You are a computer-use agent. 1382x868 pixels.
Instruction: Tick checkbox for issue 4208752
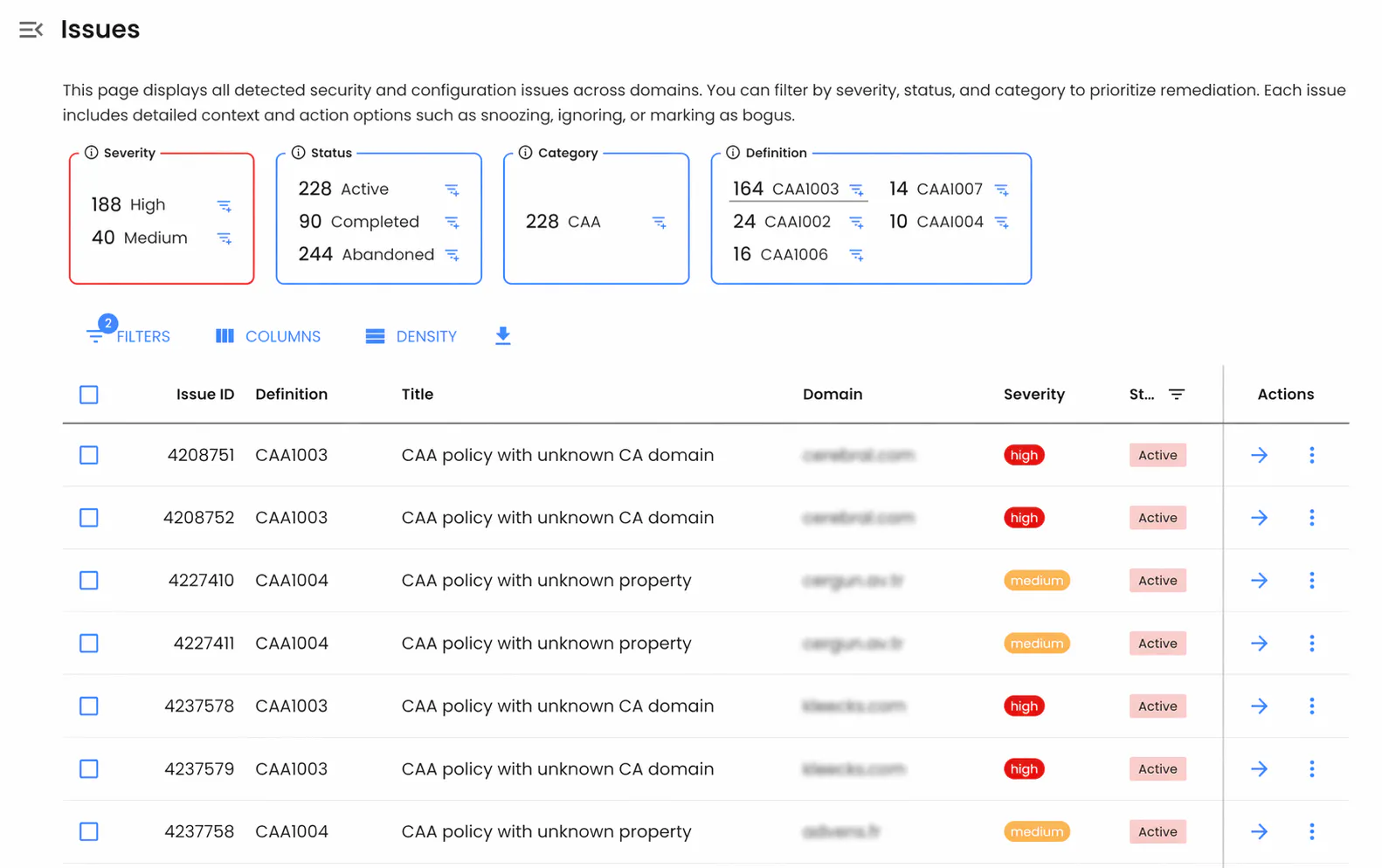89,518
